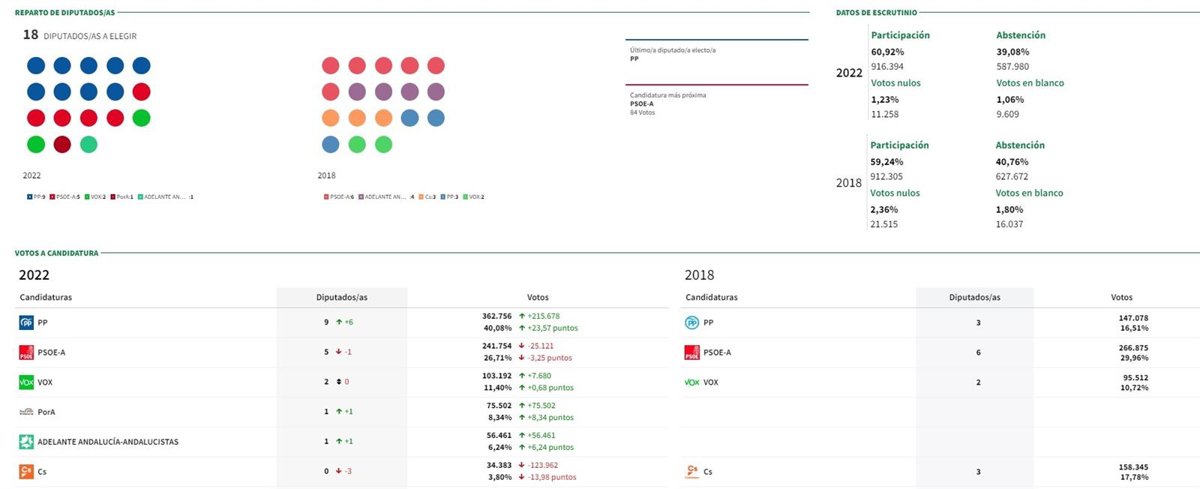Click the VOX logo in 2018 table
The image size is (1200, 489).
692,382
